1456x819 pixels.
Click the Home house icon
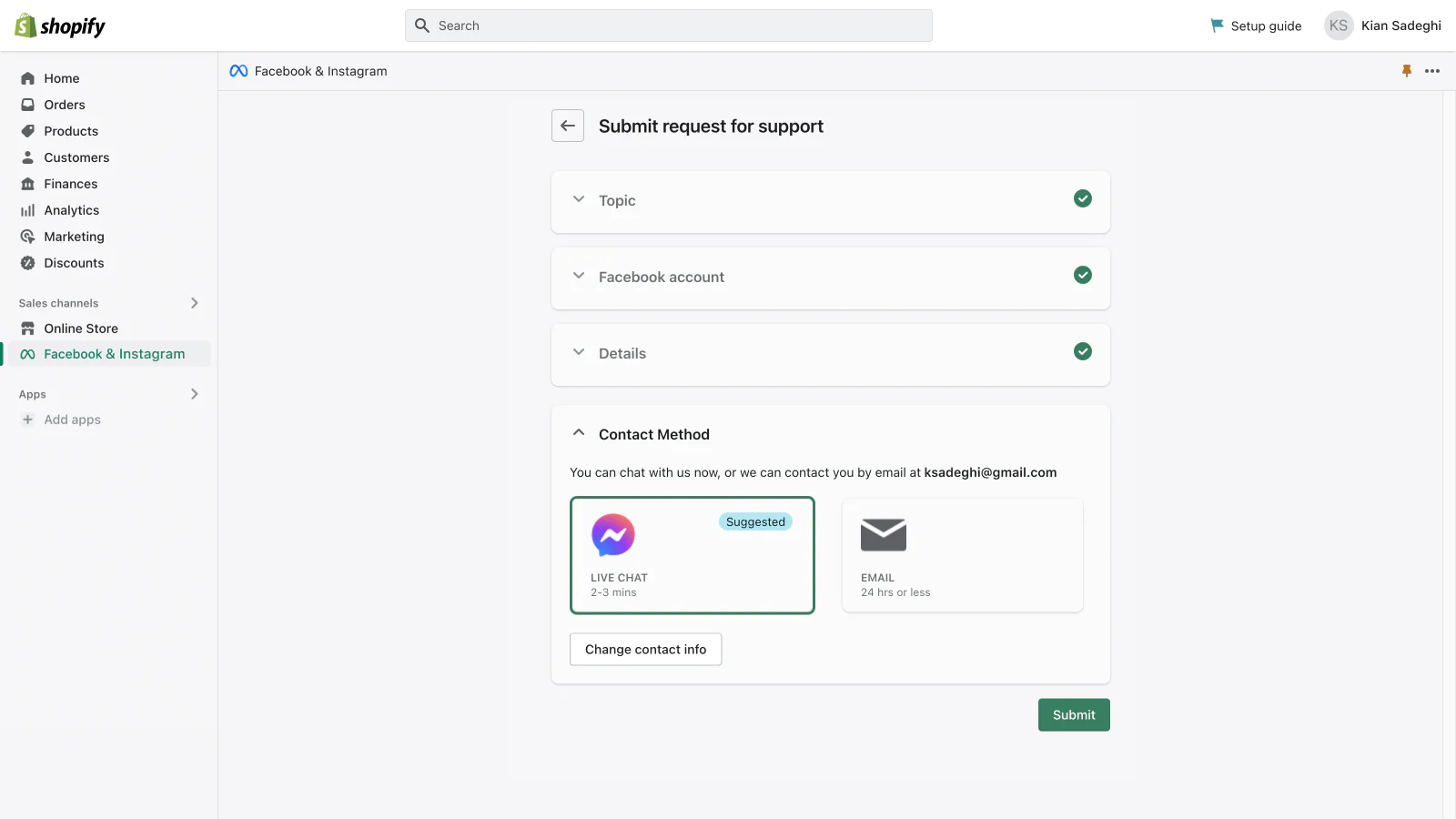28,78
